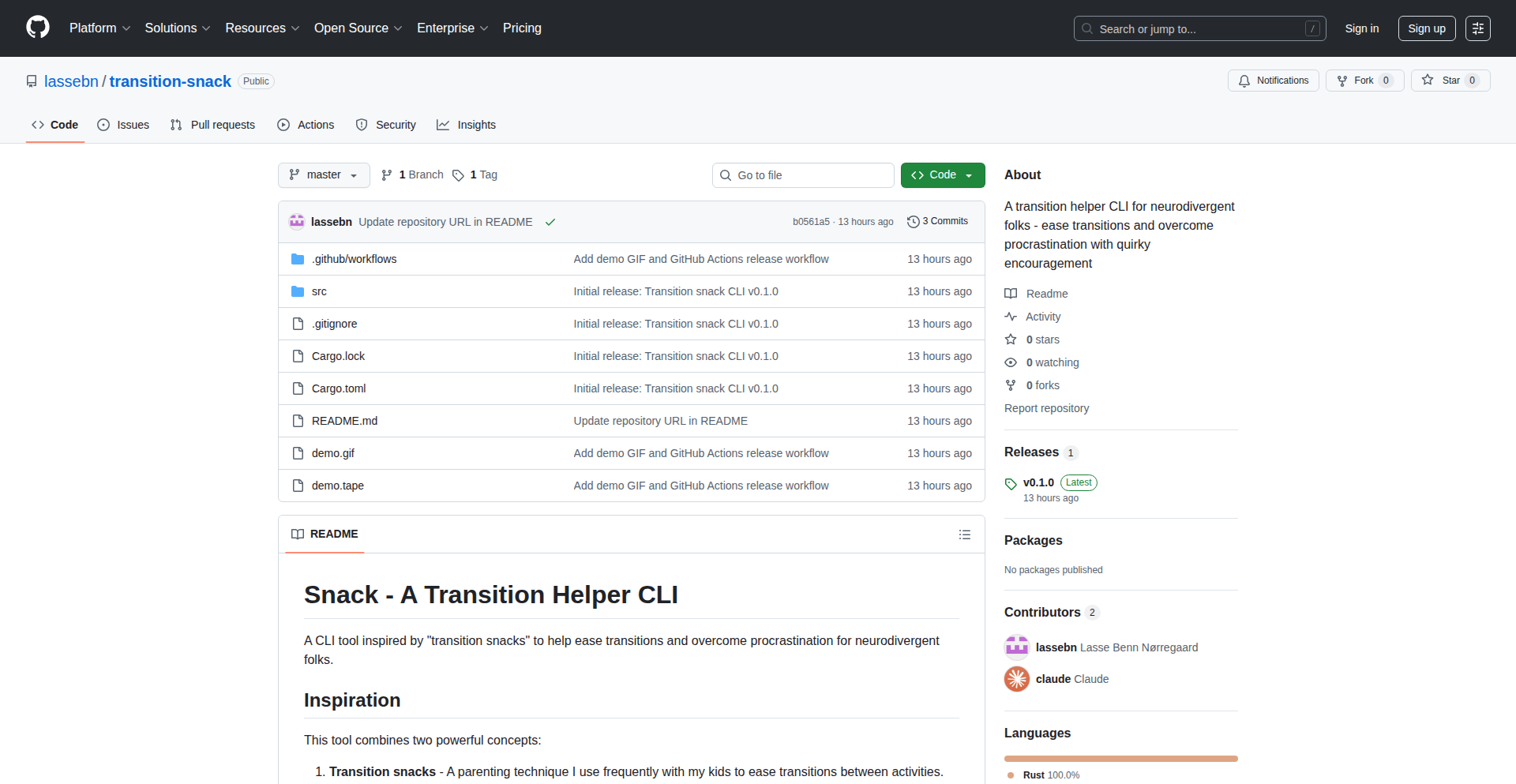
Task: Expand the Enterprise menu
Action: 452,28
